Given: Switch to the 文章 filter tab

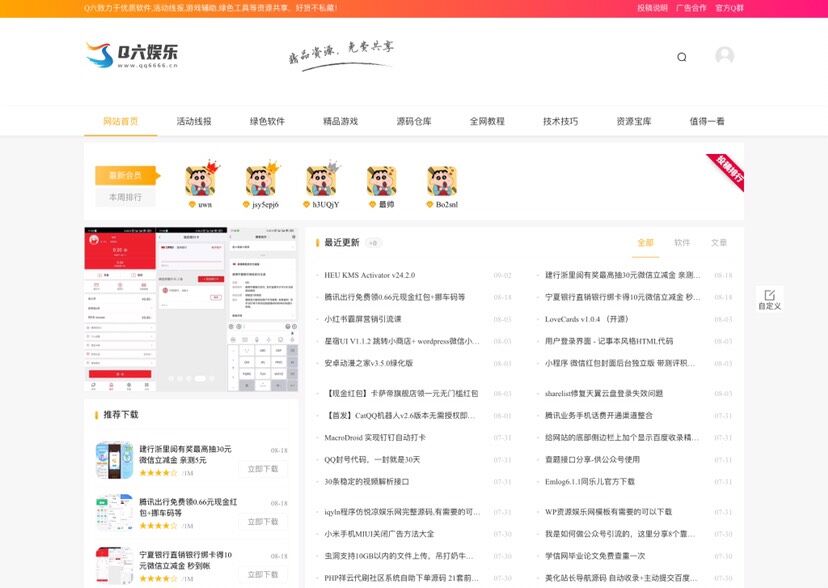Looking at the screenshot, I should pyautogui.click(x=719, y=243).
